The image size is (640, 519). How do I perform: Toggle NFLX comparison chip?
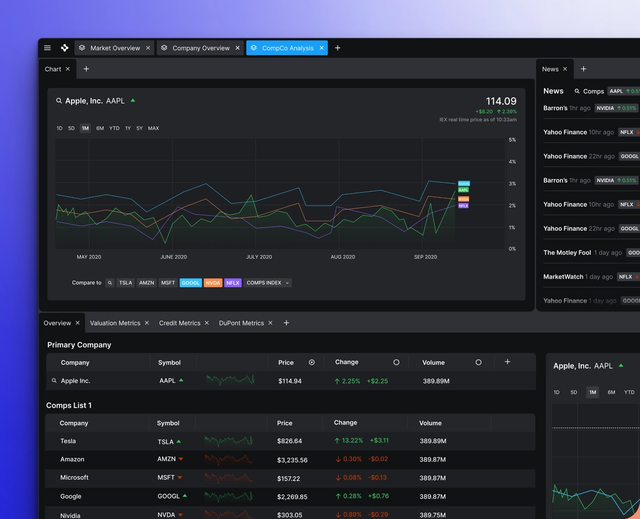click(x=233, y=283)
